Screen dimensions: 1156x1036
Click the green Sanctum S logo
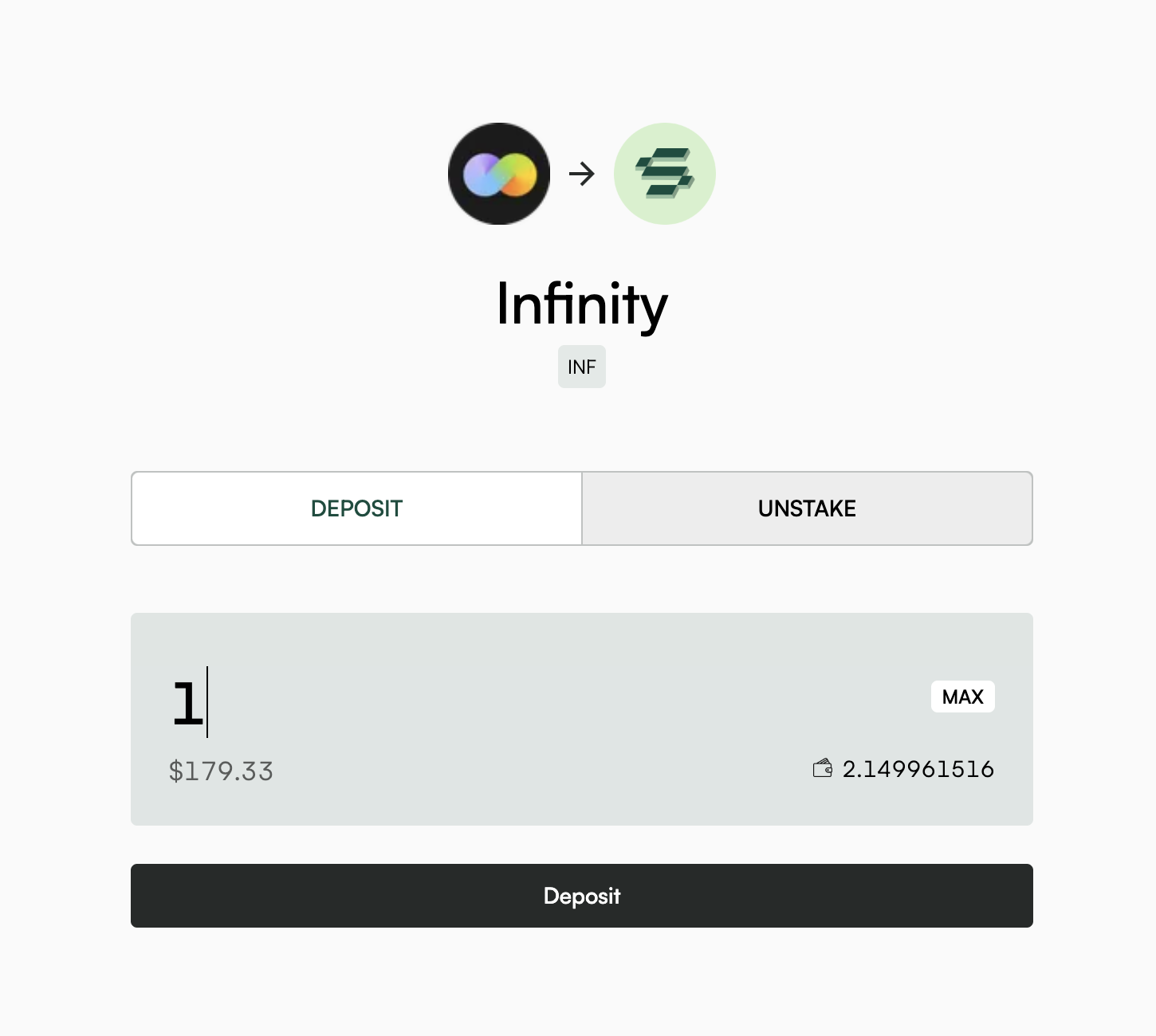click(665, 174)
